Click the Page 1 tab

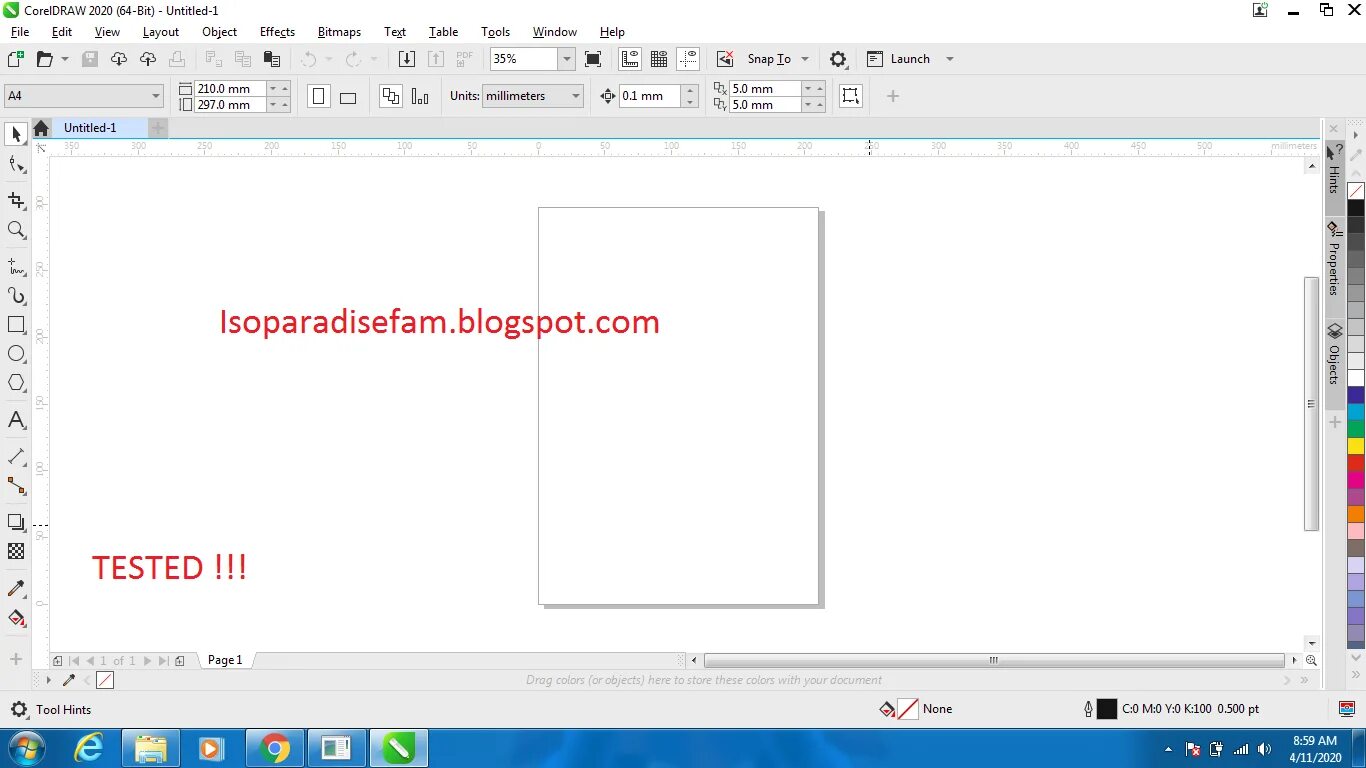[225, 660]
